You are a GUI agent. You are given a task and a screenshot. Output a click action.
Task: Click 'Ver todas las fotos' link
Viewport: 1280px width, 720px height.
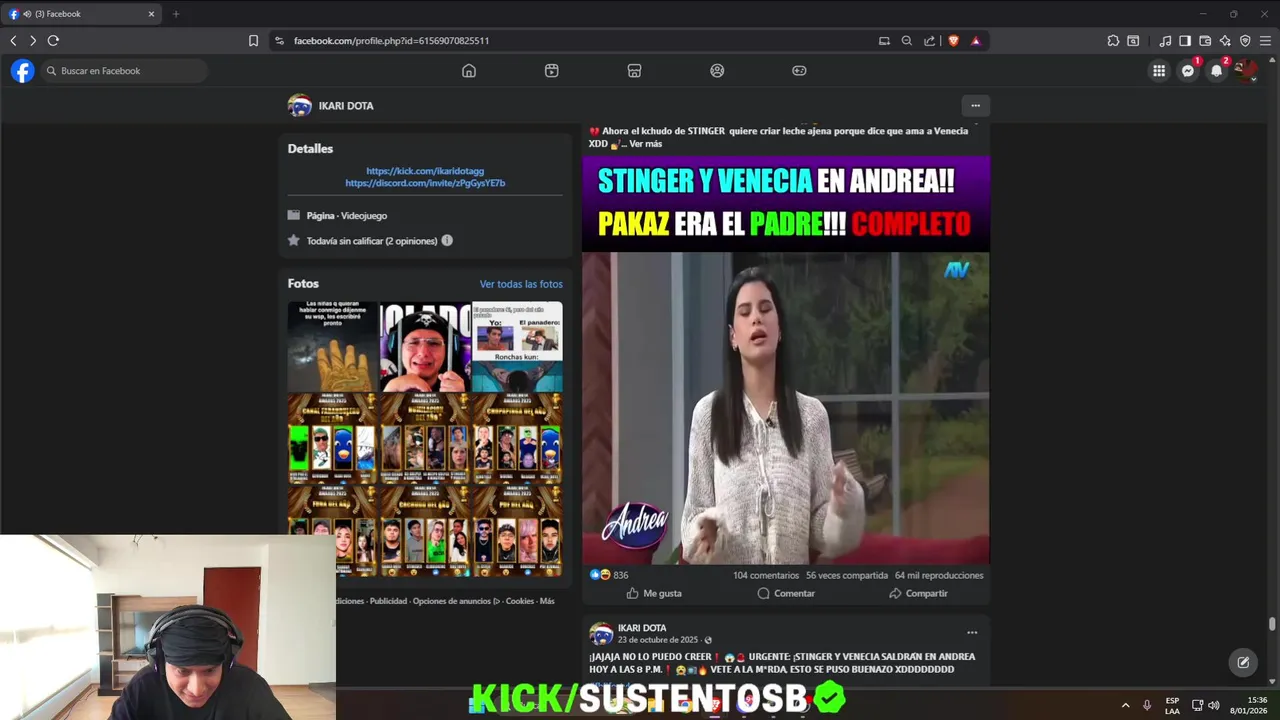pyautogui.click(x=521, y=284)
